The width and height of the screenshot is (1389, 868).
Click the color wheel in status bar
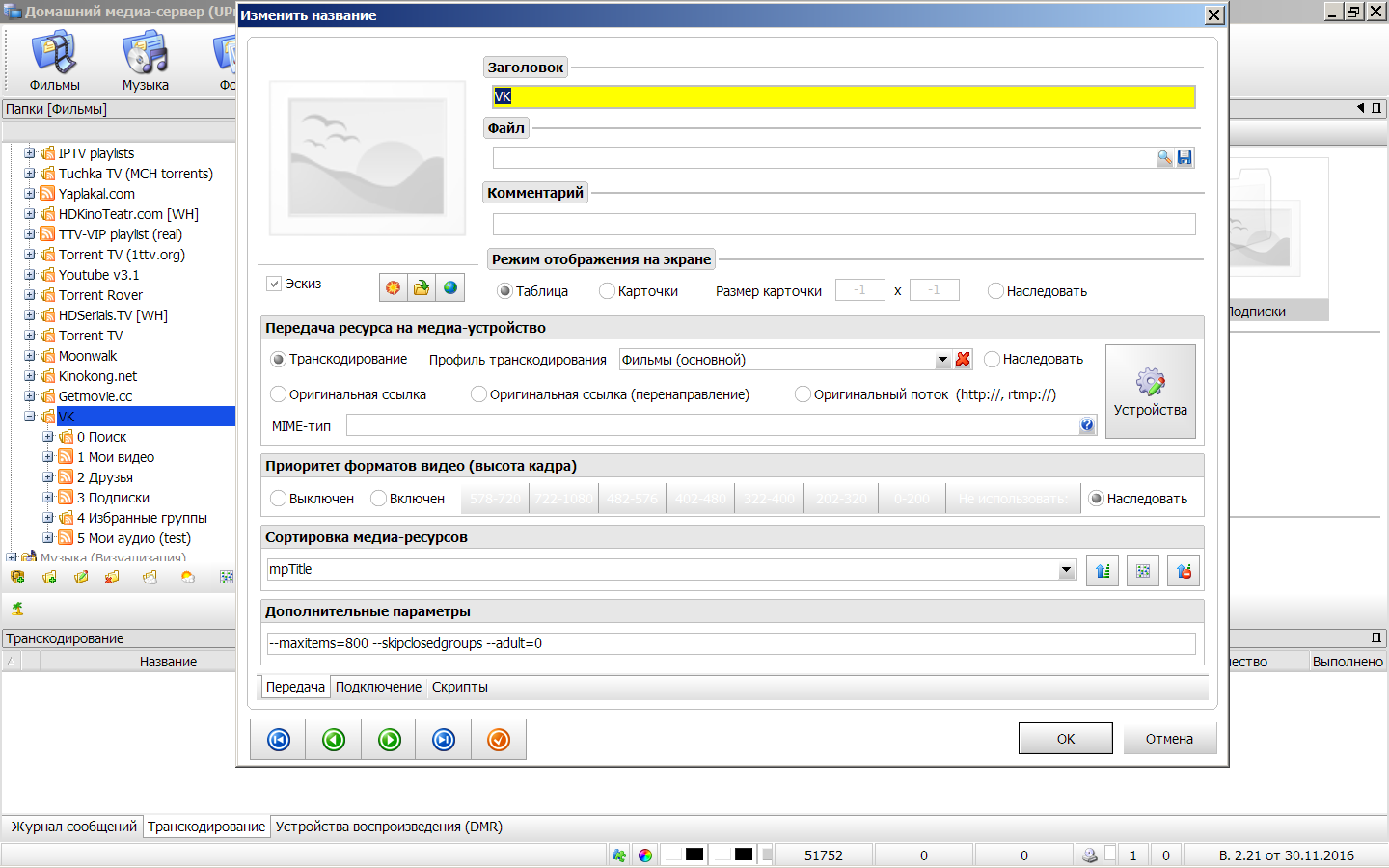(x=645, y=855)
